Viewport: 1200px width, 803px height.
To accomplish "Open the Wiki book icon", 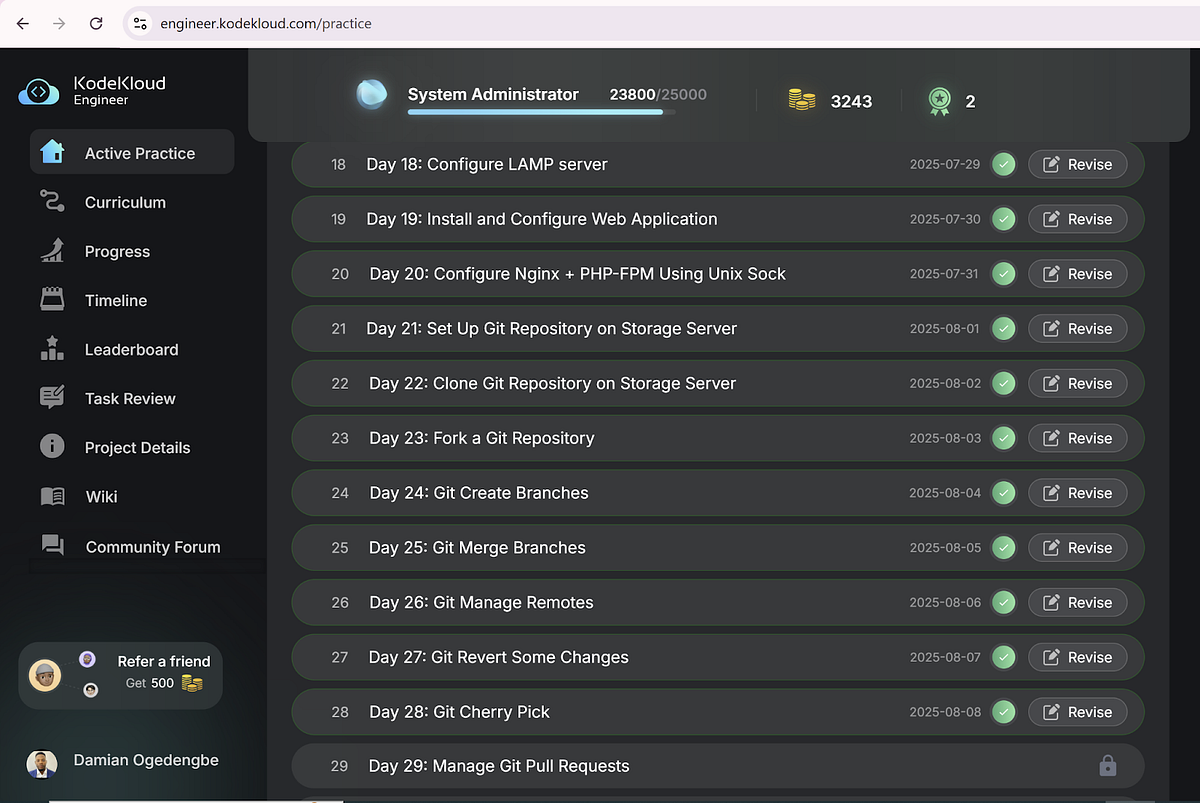I will point(52,496).
